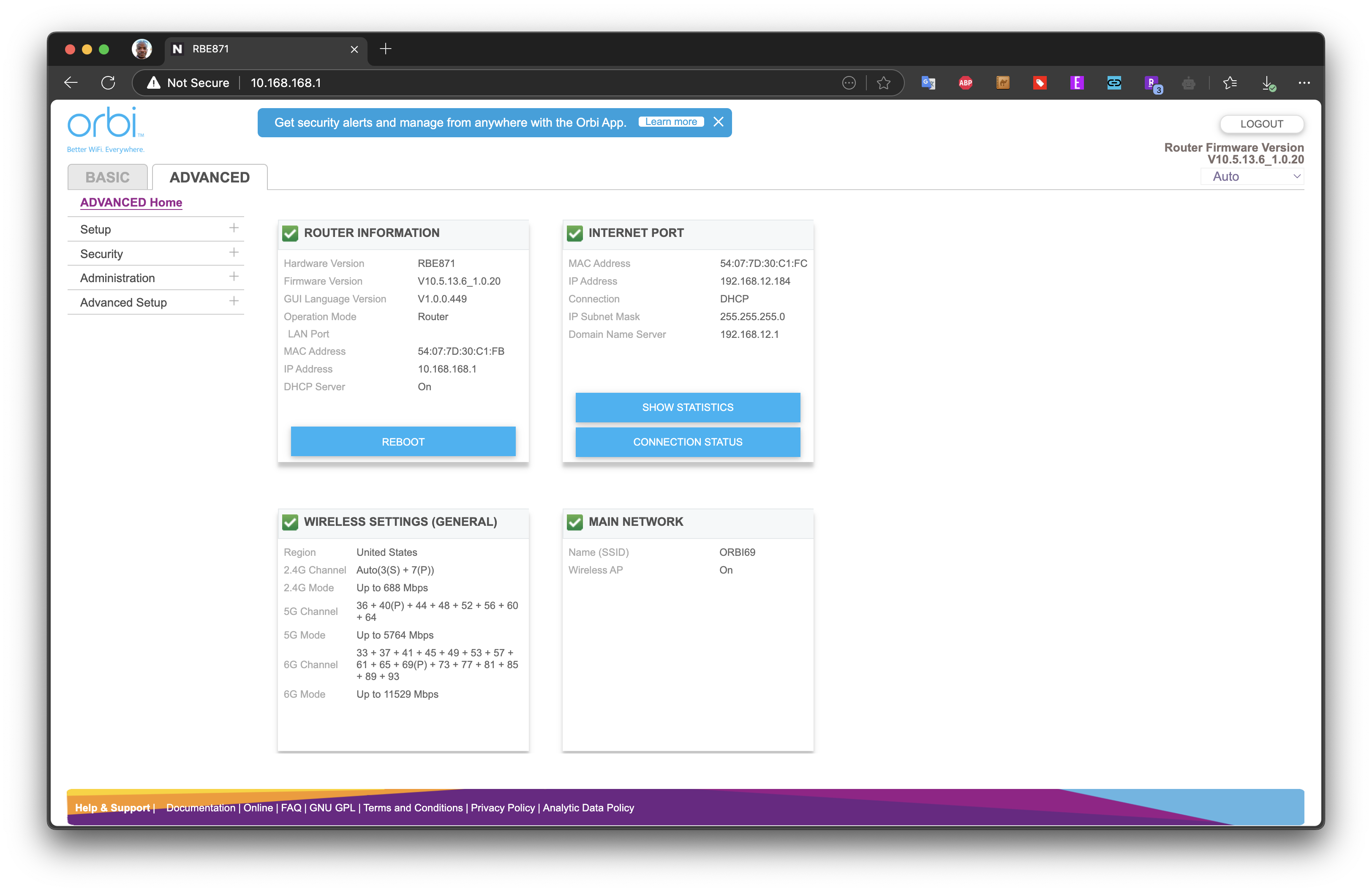Open Terms and Conditions footer link
Screen dimensions: 1372x892
pyautogui.click(x=413, y=807)
